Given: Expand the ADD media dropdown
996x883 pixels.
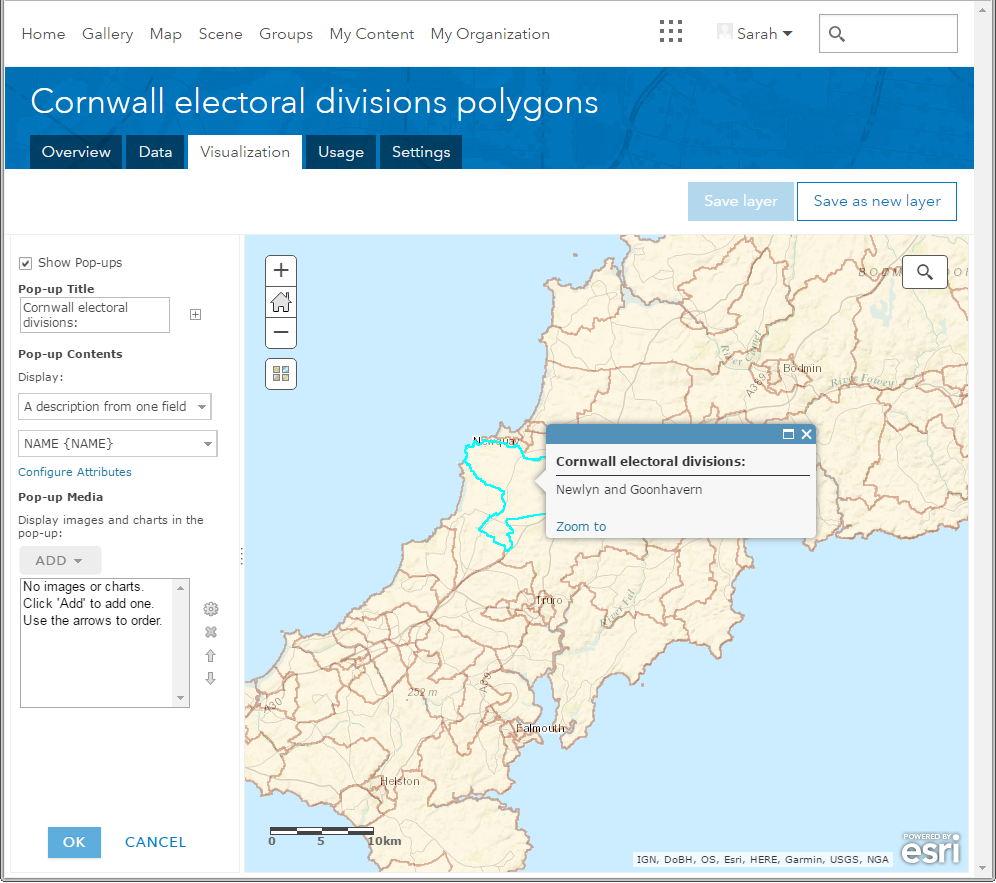Looking at the screenshot, I should [x=60, y=560].
